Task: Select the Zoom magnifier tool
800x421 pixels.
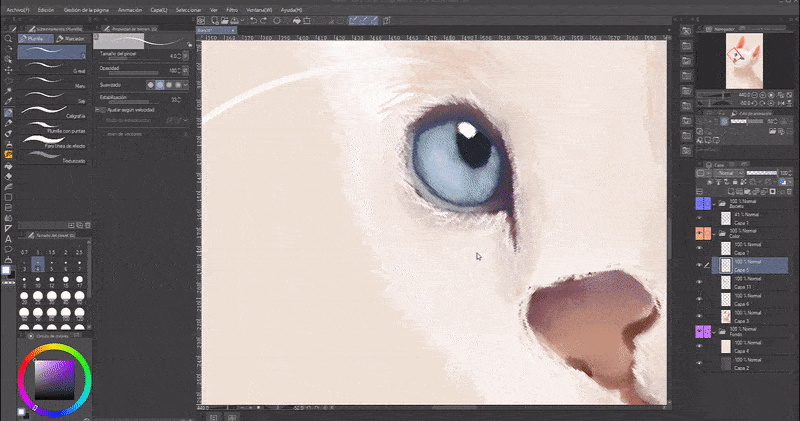Action: tap(8, 39)
